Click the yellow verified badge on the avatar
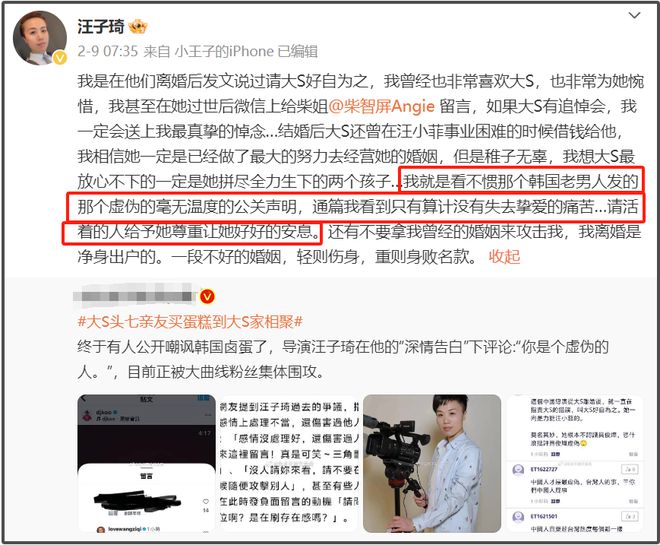This screenshot has width=660, height=545. click(x=60, y=57)
